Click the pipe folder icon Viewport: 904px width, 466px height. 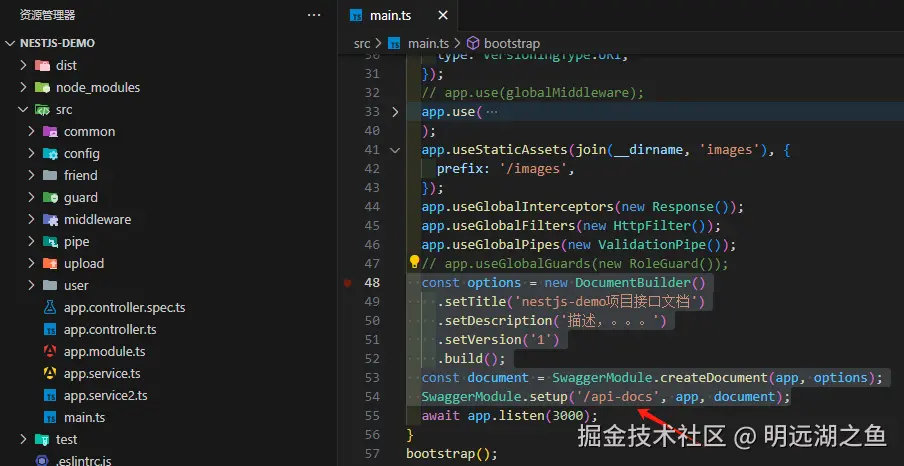point(50,241)
